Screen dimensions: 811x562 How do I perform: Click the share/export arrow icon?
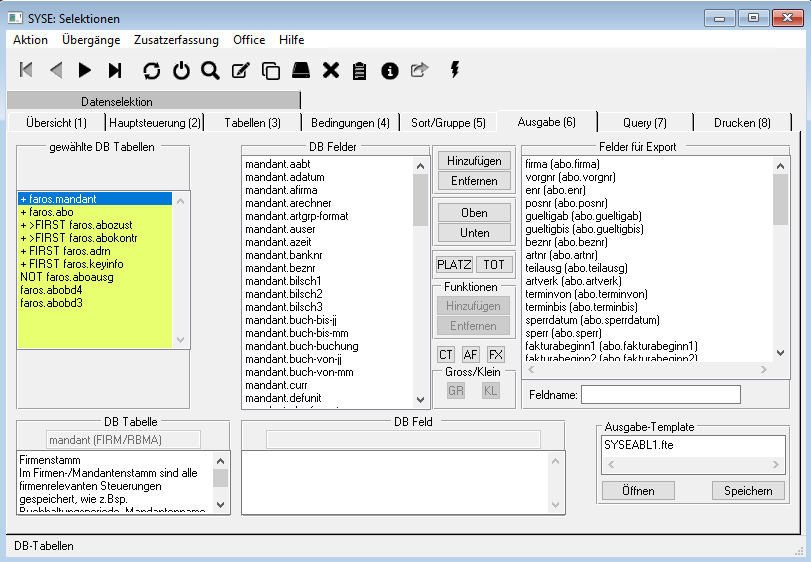pos(419,70)
